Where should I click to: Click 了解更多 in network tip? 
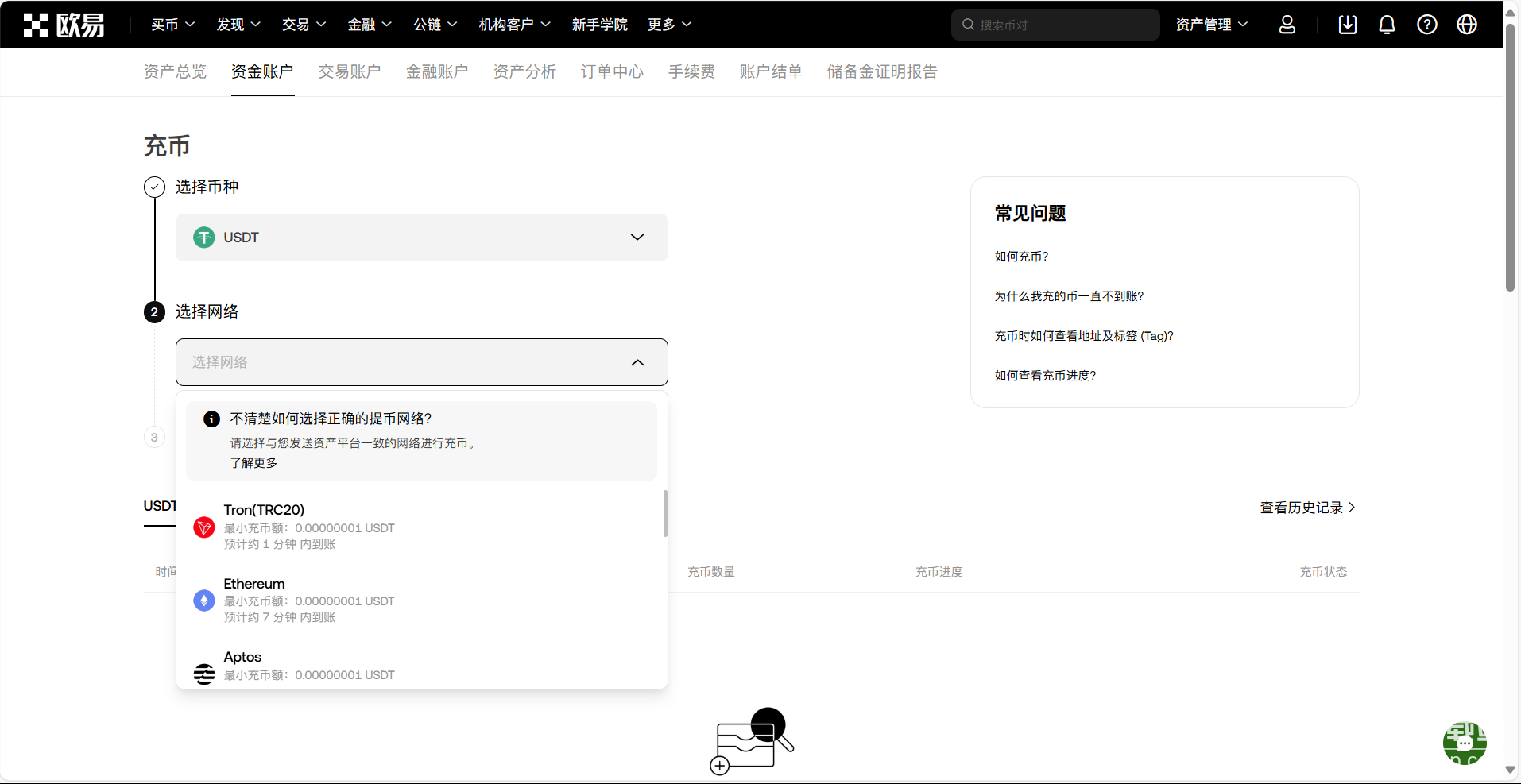point(253,463)
